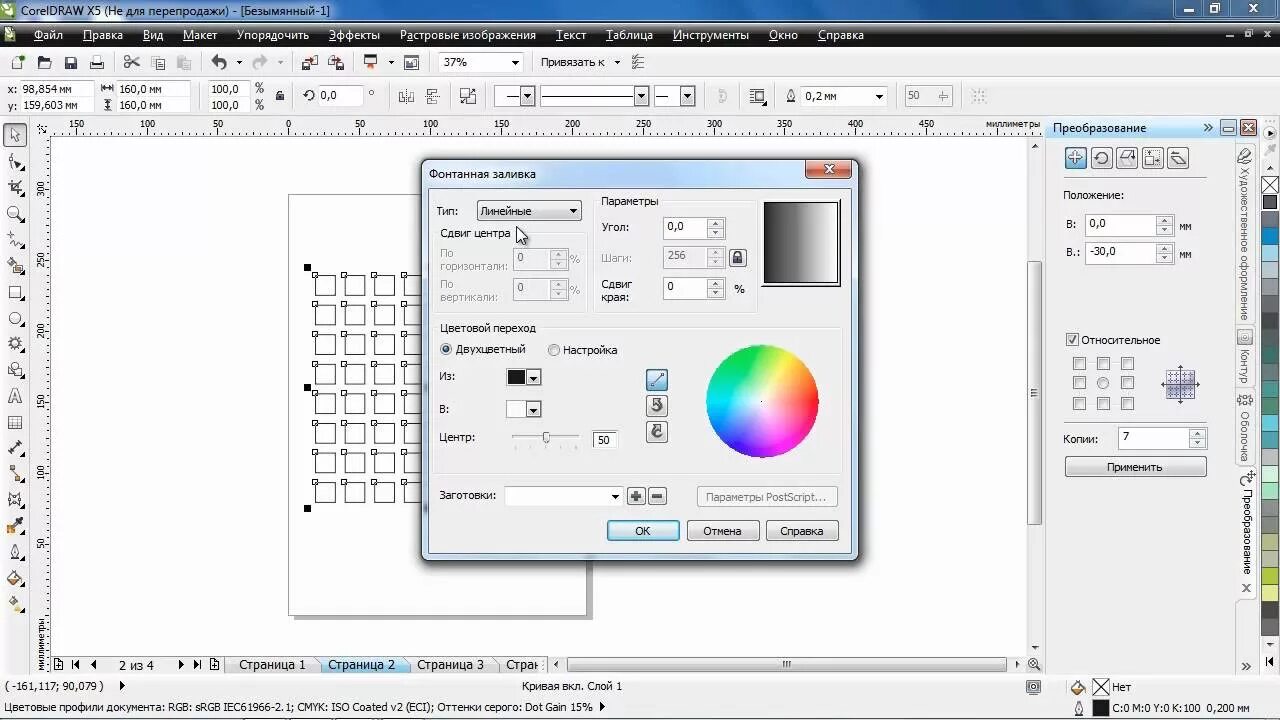Click the Open folder icon
This screenshot has height=720, width=1280.
pos(44,62)
